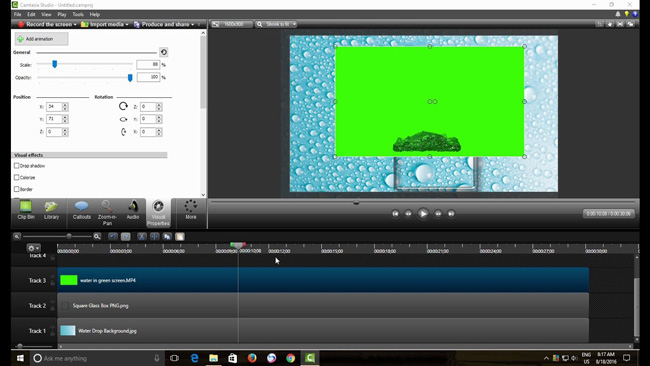Enable the Drop shadow checkbox
The image size is (650, 366).
(17, 165)
